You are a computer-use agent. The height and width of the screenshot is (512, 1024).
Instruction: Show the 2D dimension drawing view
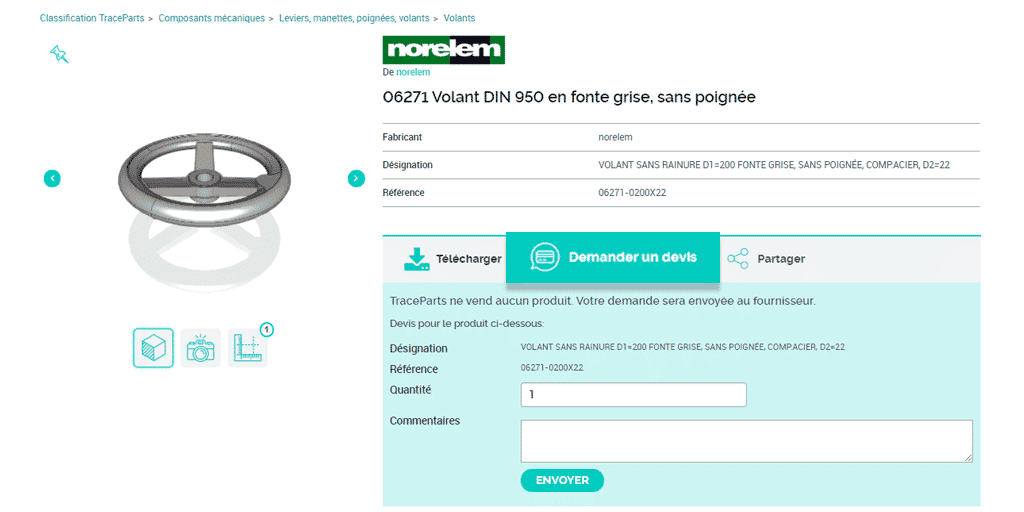click(247, 348)
